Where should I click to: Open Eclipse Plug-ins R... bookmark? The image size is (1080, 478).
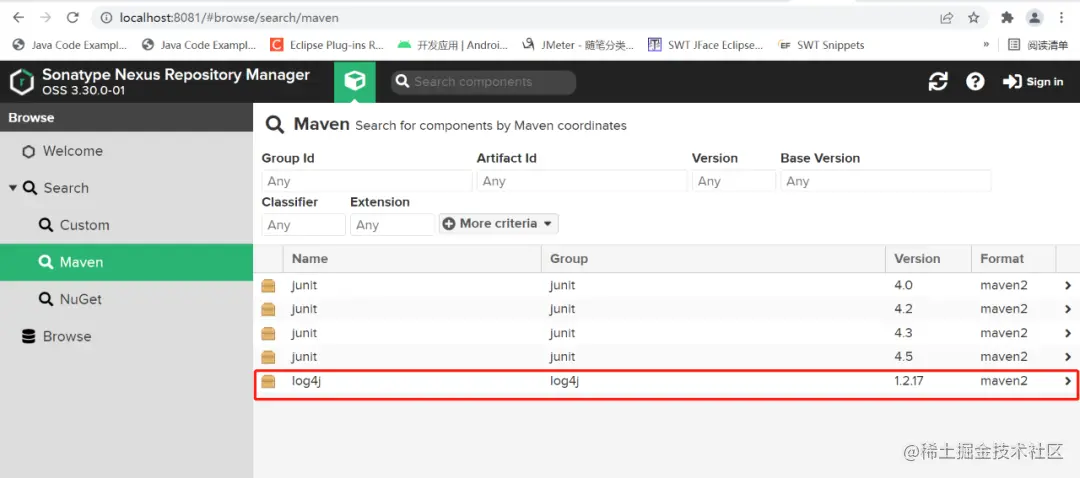[x=327, y=45]
